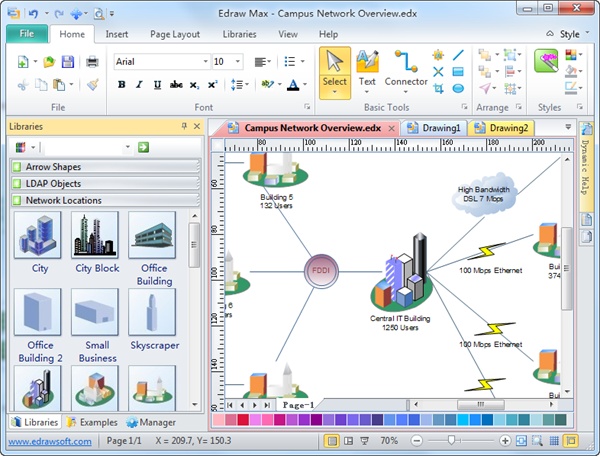
Task: Click the Print icon
Action: point(92,62)
